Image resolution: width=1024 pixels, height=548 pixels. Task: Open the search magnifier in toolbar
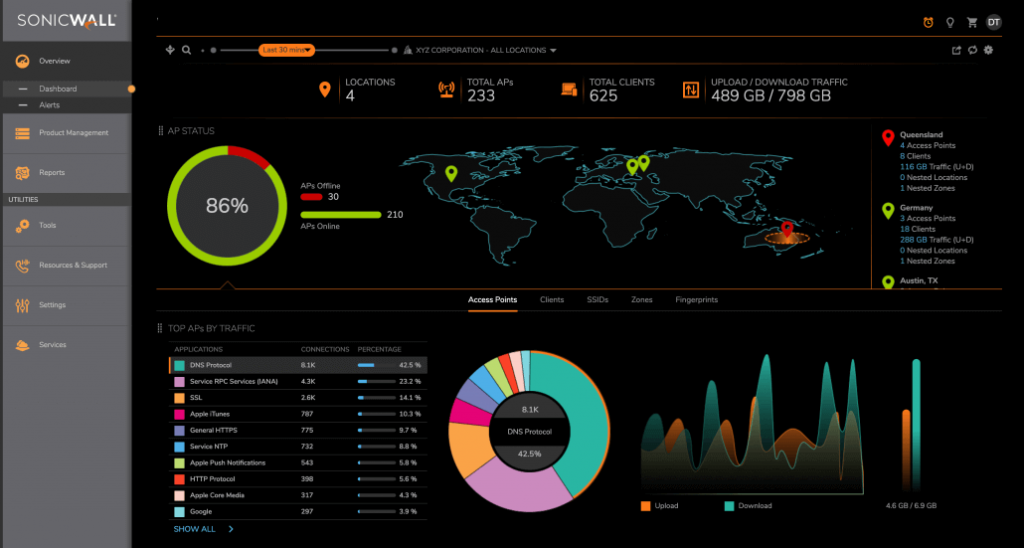pyautogui.click(x=187, y=49)
